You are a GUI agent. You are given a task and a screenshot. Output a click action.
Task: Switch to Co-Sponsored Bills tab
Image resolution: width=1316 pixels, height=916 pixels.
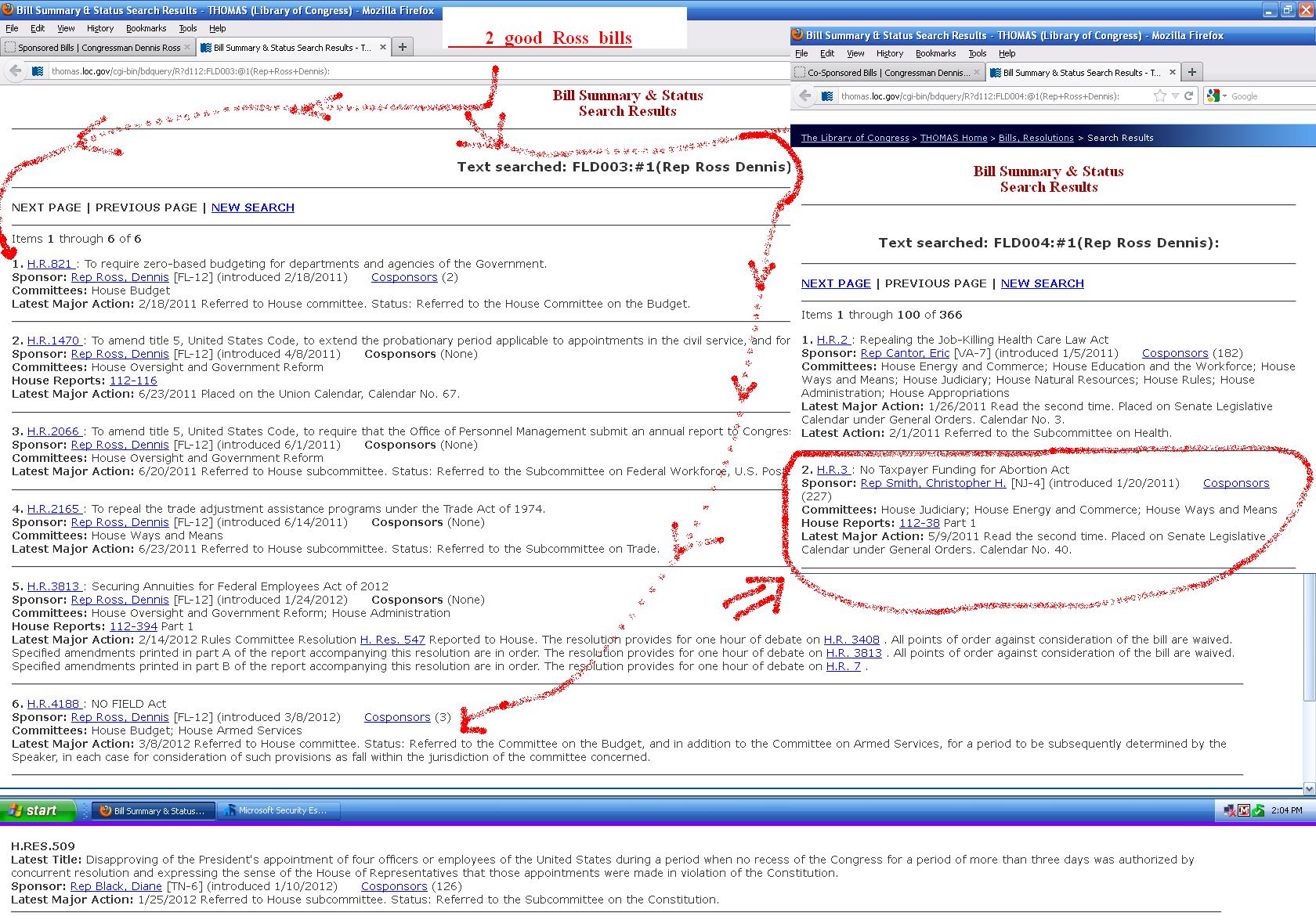[887, 73]
